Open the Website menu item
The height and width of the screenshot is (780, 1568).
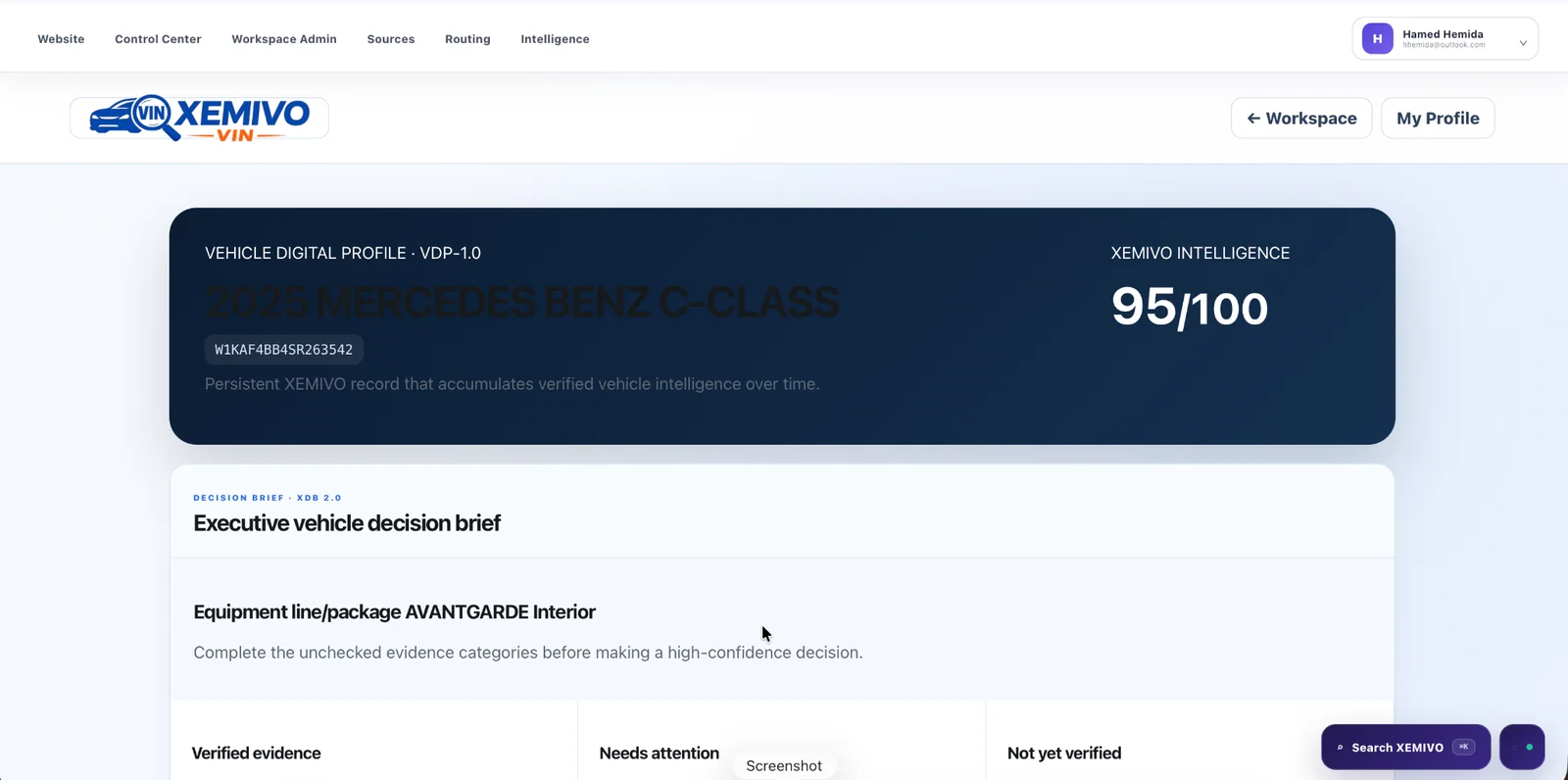[61, 39]
